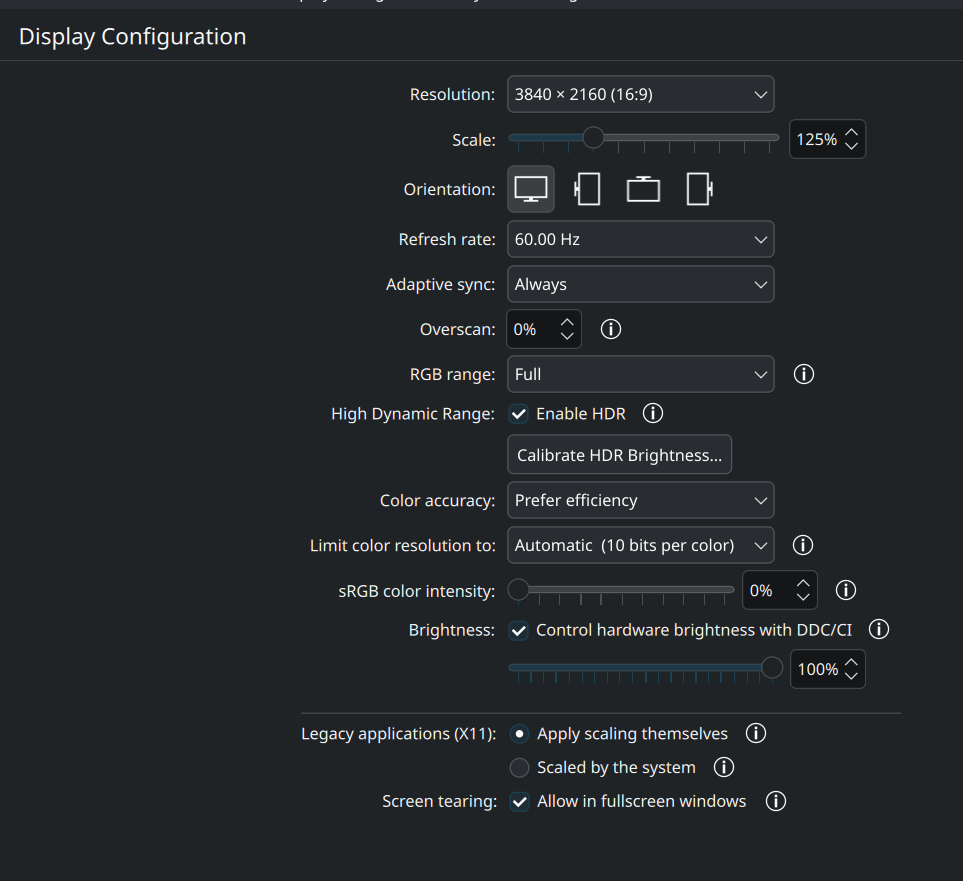
Task: Select Apply scaling themselves radio option
Action: click(519, 734)
